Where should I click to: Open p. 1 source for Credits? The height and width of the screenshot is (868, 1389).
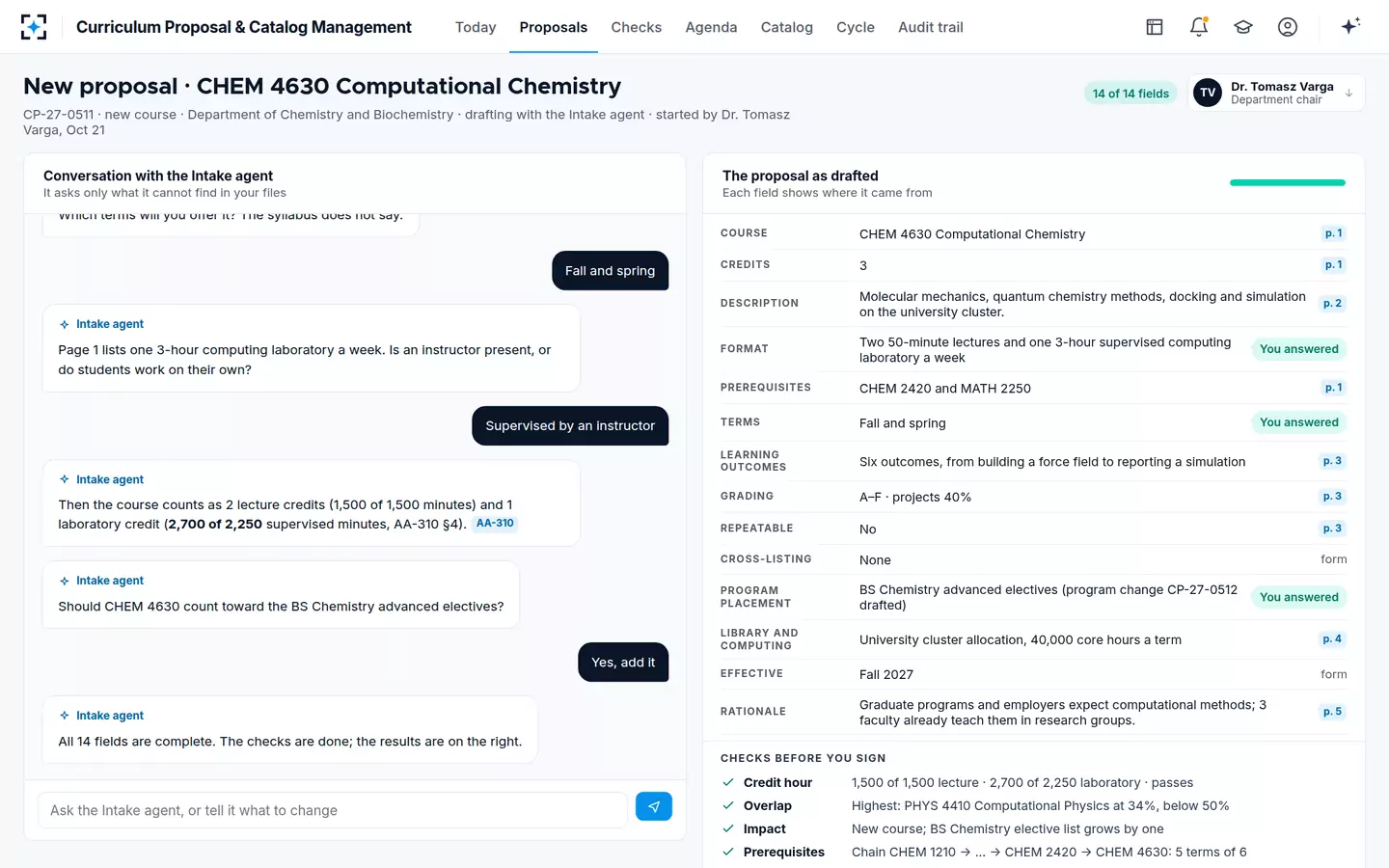[1333, 264]
